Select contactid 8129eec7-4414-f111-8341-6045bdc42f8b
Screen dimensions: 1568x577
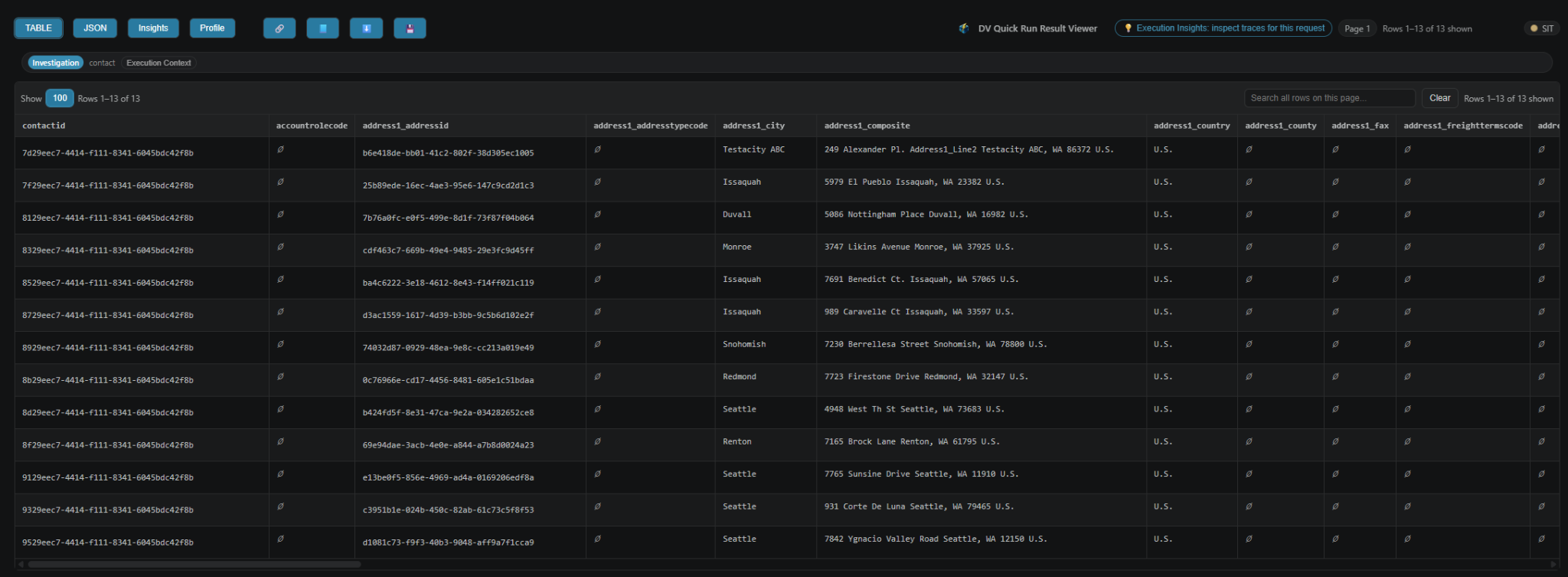pos(108,218)
